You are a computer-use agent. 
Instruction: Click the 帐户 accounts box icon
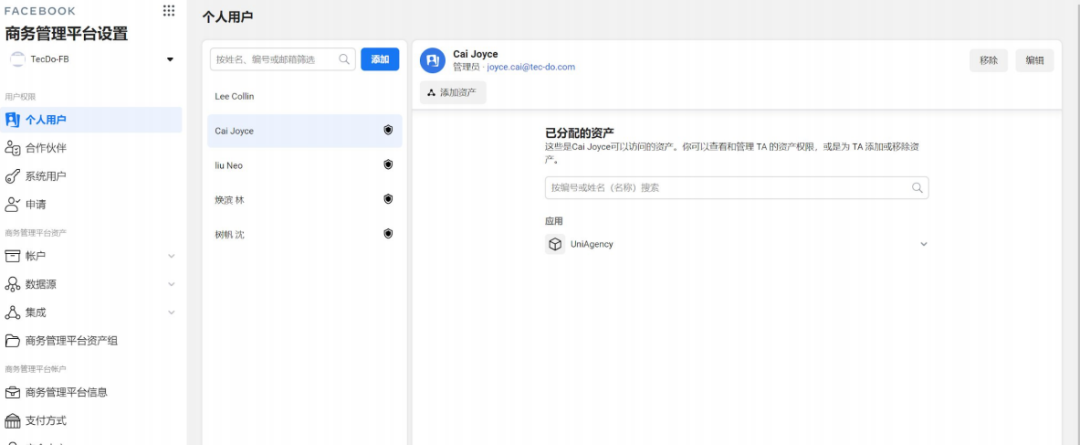(x=12, y=256)
